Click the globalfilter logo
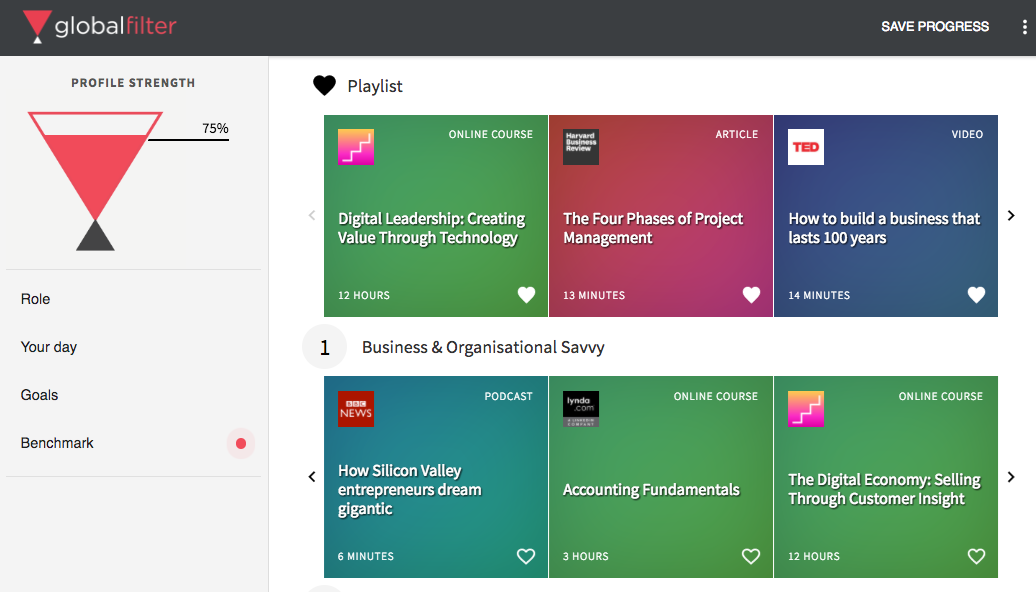Screen dimensions: 1036x592 coord(100,27)
